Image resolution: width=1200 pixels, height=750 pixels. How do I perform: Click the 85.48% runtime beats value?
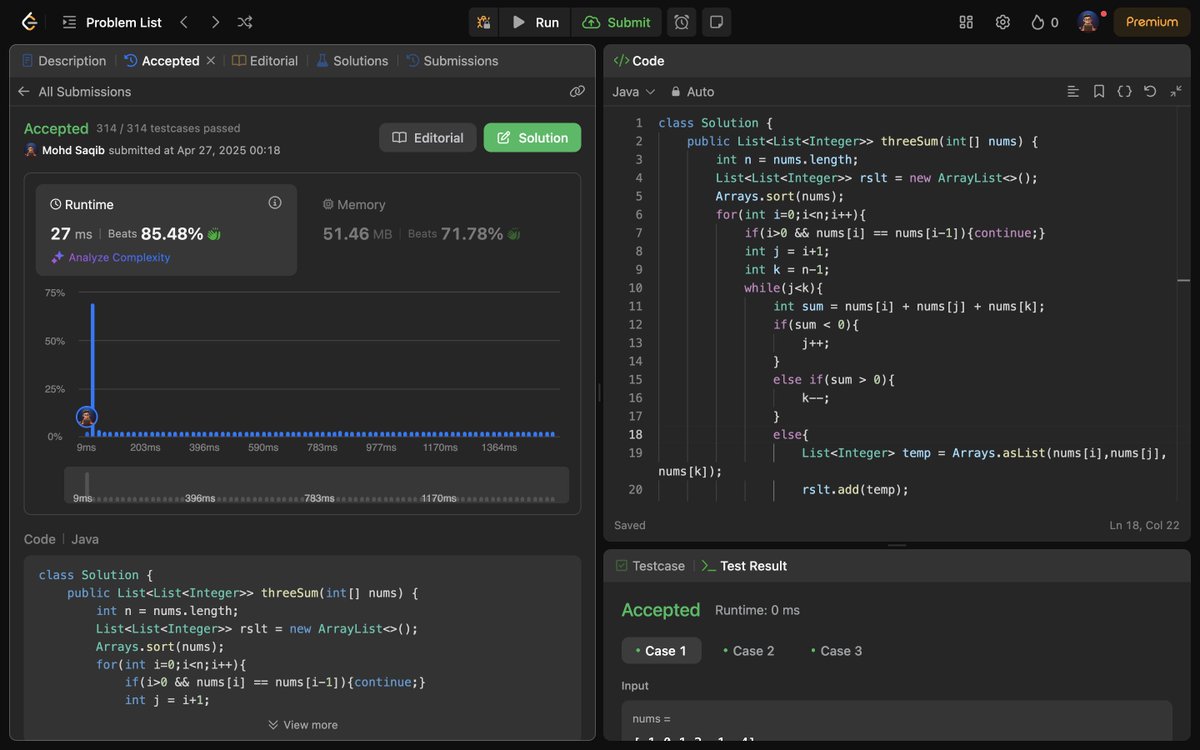(172, 234)
